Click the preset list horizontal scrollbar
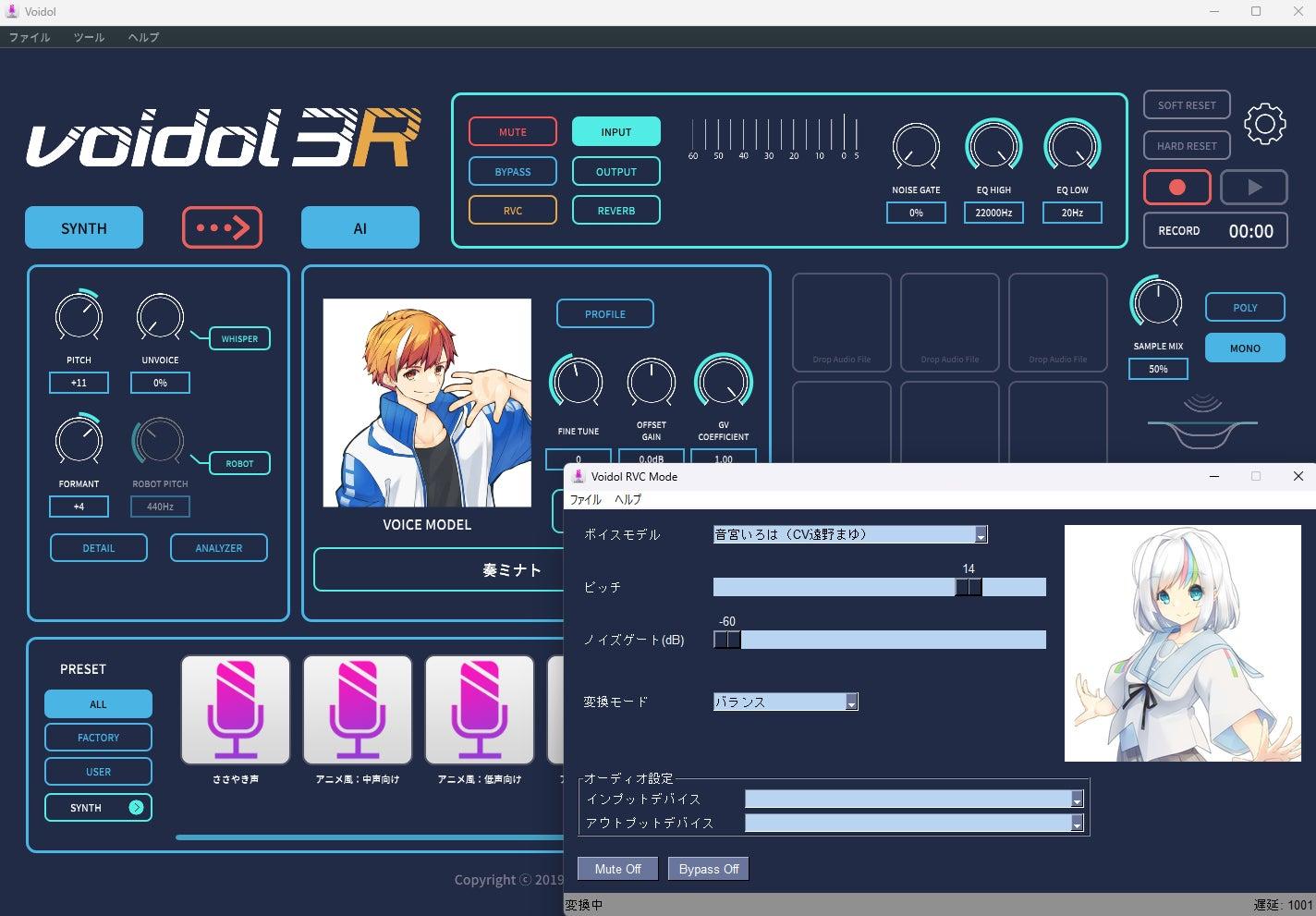Screen dimensions: 1316x916 coord(370,837)
